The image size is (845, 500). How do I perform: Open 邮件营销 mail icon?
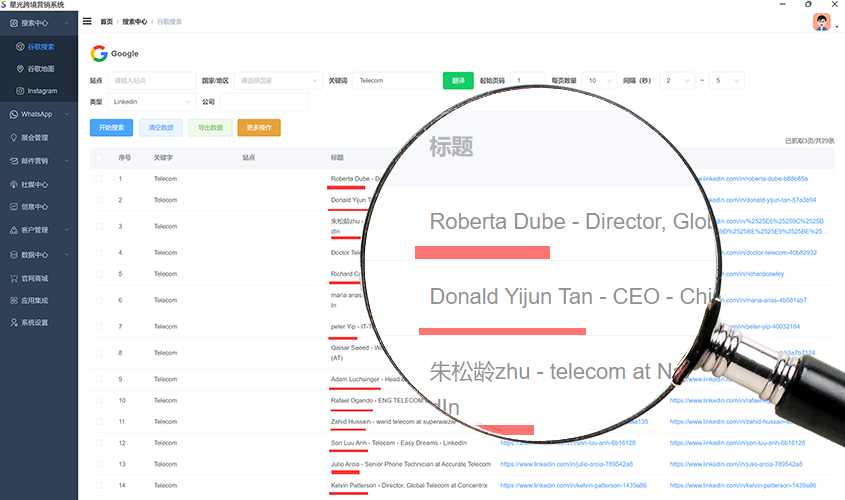(14, 161)
